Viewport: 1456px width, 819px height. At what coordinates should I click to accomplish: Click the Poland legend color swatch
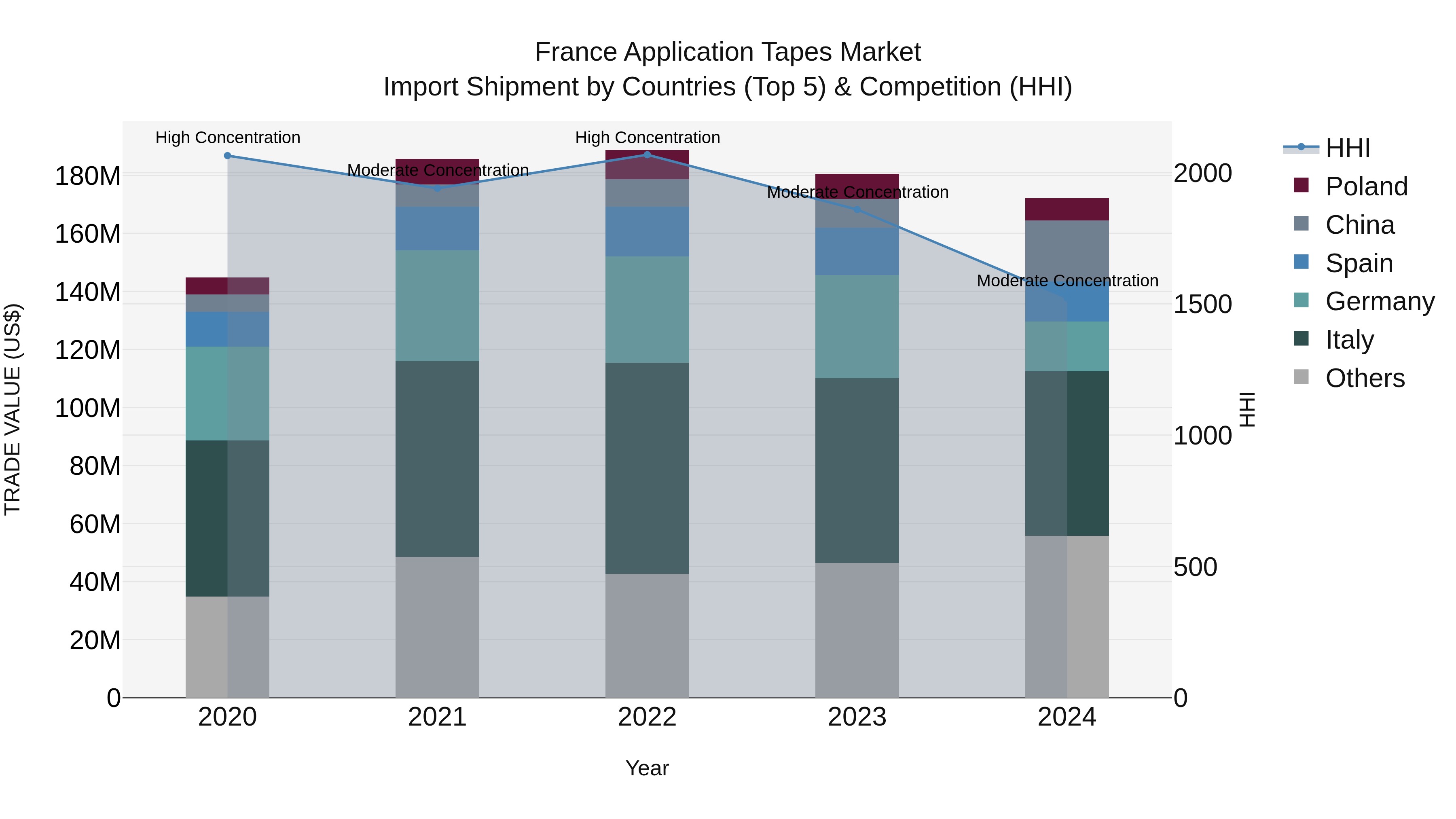click(1301, 185)
